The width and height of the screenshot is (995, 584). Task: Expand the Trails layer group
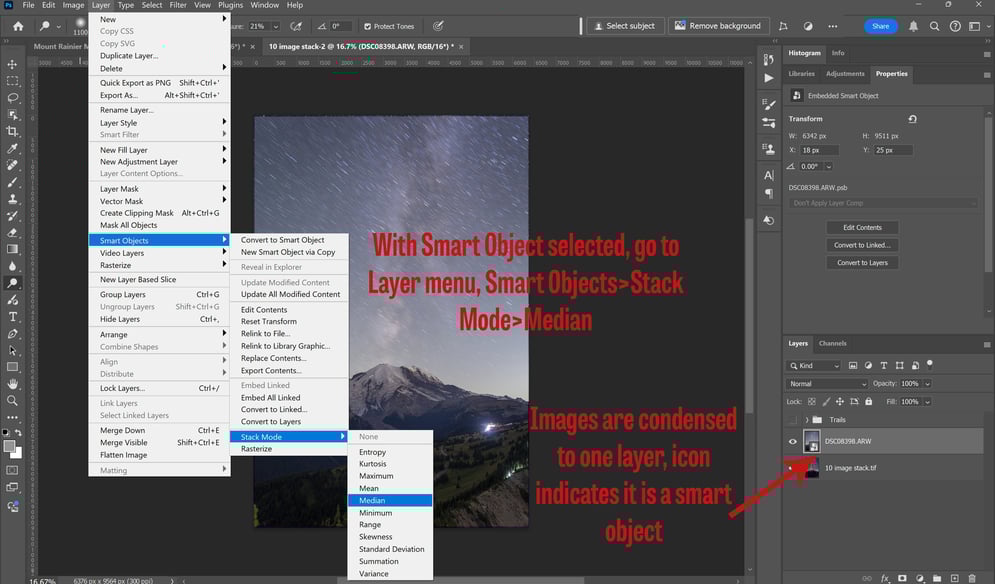807,420
